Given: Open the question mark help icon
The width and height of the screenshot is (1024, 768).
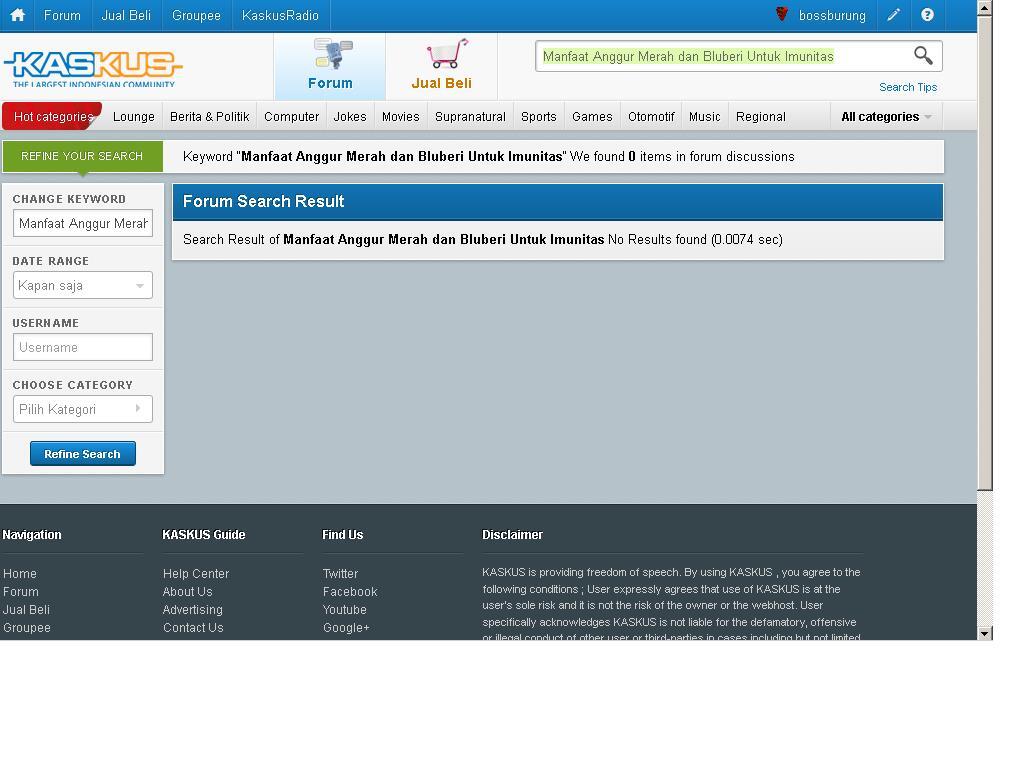Looking at the screenshot, I should pos(927,15).
